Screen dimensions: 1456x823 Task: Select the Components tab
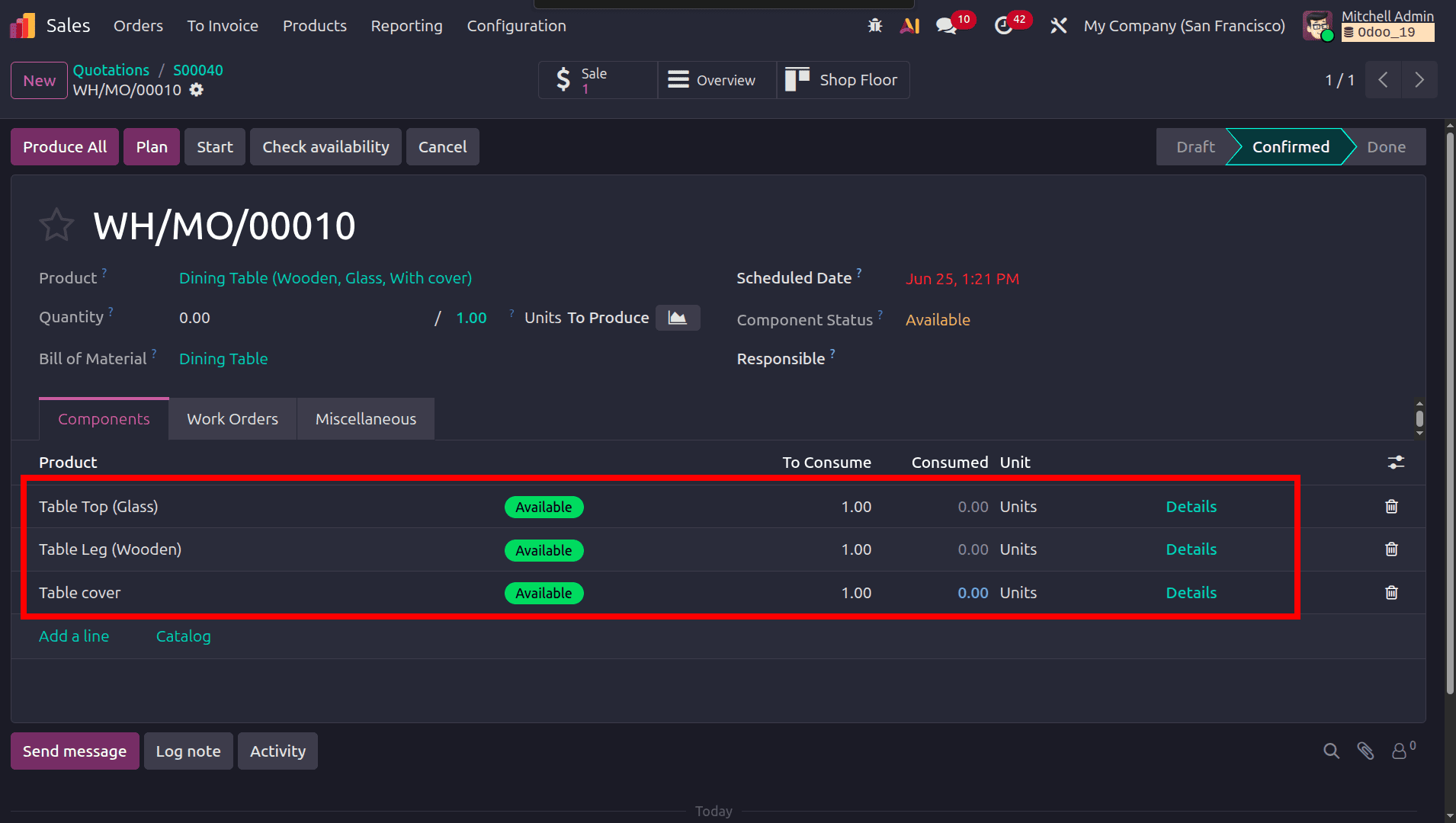pos(104,419)
